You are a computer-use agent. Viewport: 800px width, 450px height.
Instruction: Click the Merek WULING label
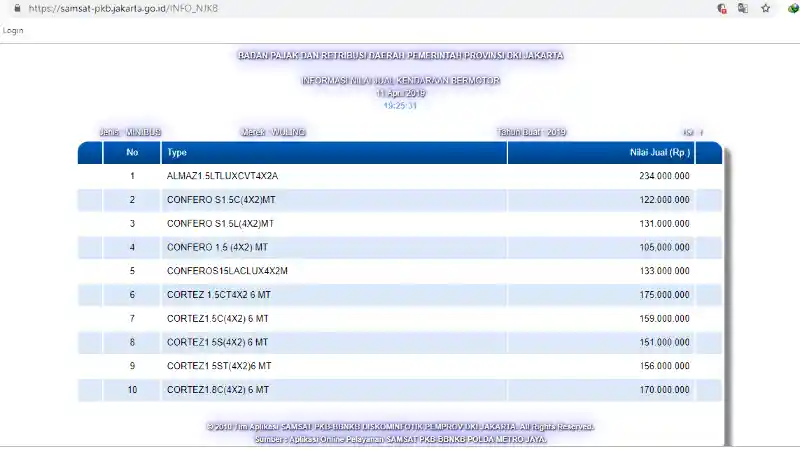tap(273, 132)
